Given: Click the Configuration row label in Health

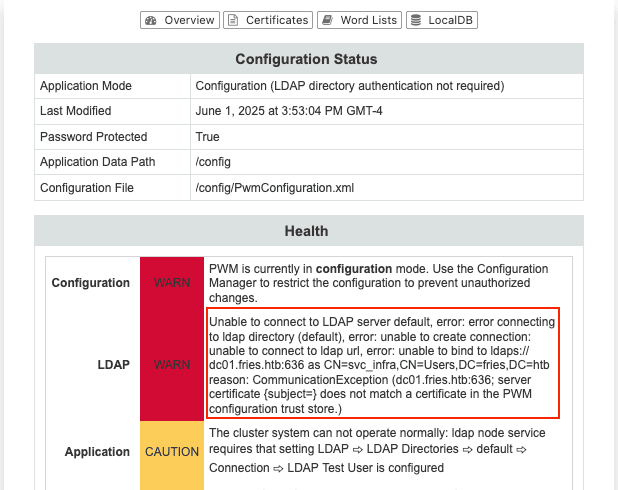Looking at the screenshot, I should click(91, 283).
